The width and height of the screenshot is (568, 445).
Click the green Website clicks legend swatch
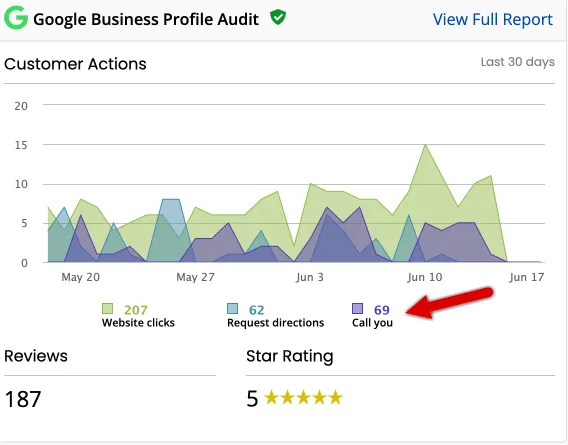point(107,309)
